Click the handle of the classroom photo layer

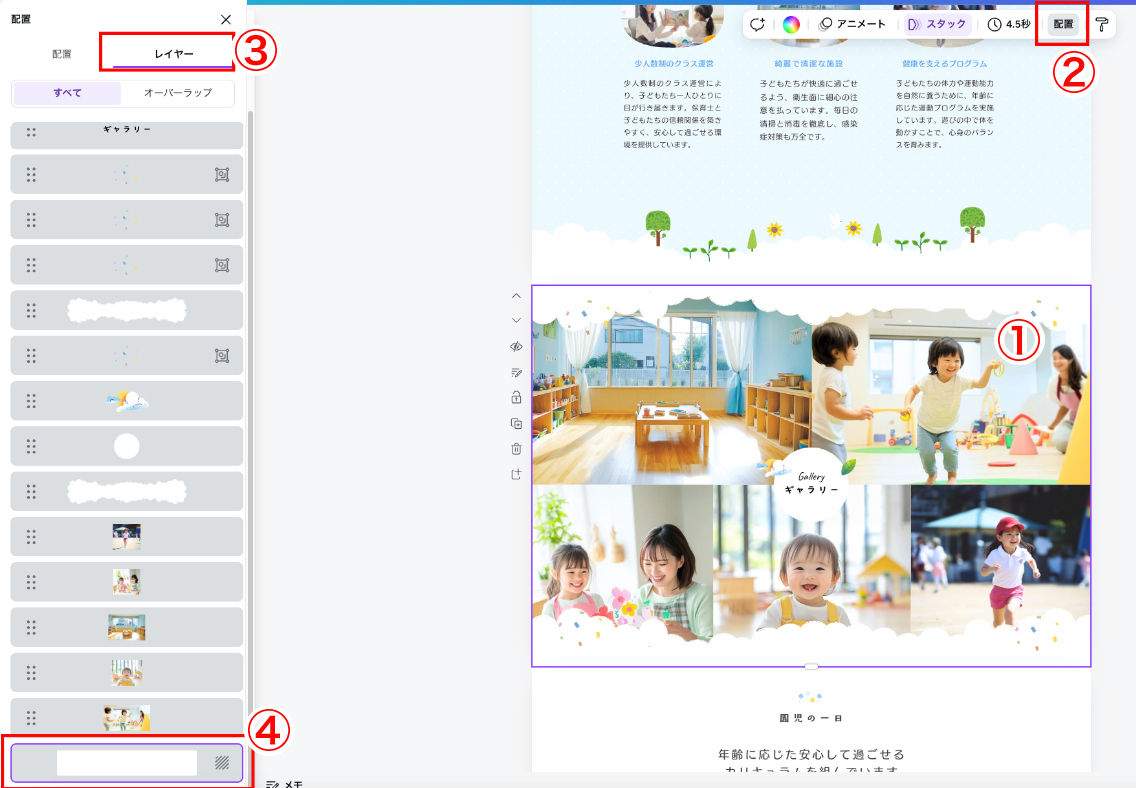[31, 627]
